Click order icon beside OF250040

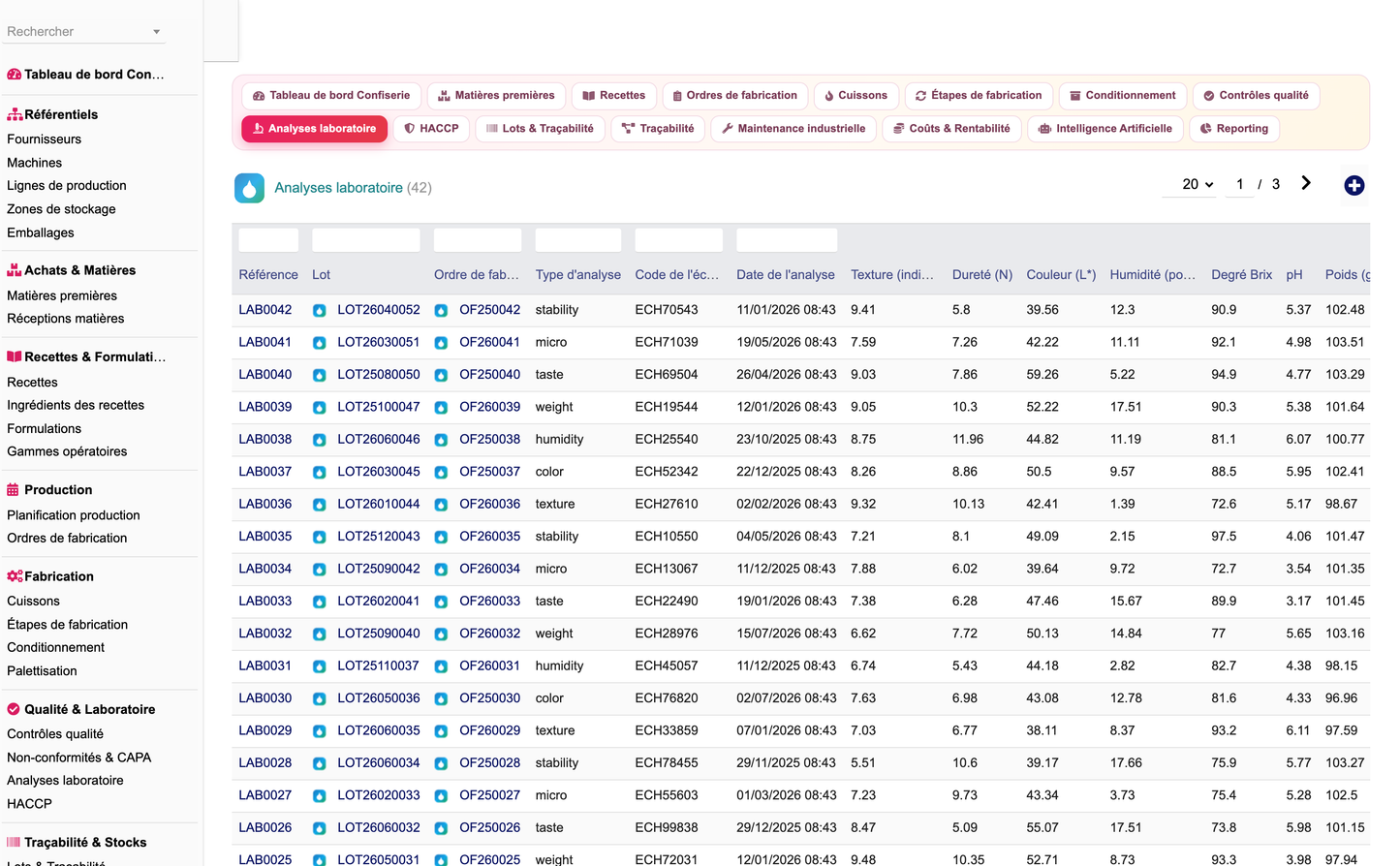tap(441, 375)
